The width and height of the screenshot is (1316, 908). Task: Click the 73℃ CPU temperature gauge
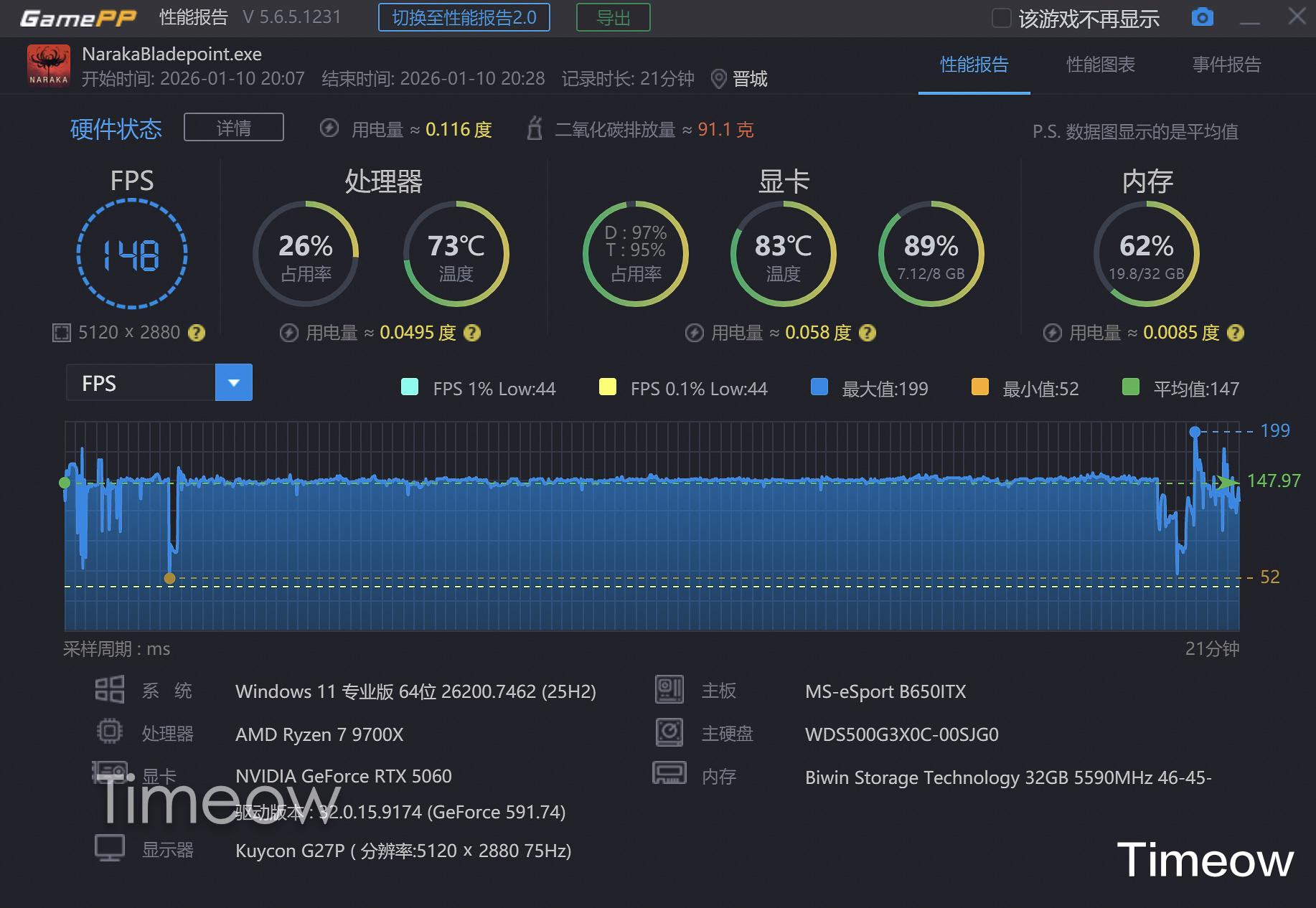(456, 254)
